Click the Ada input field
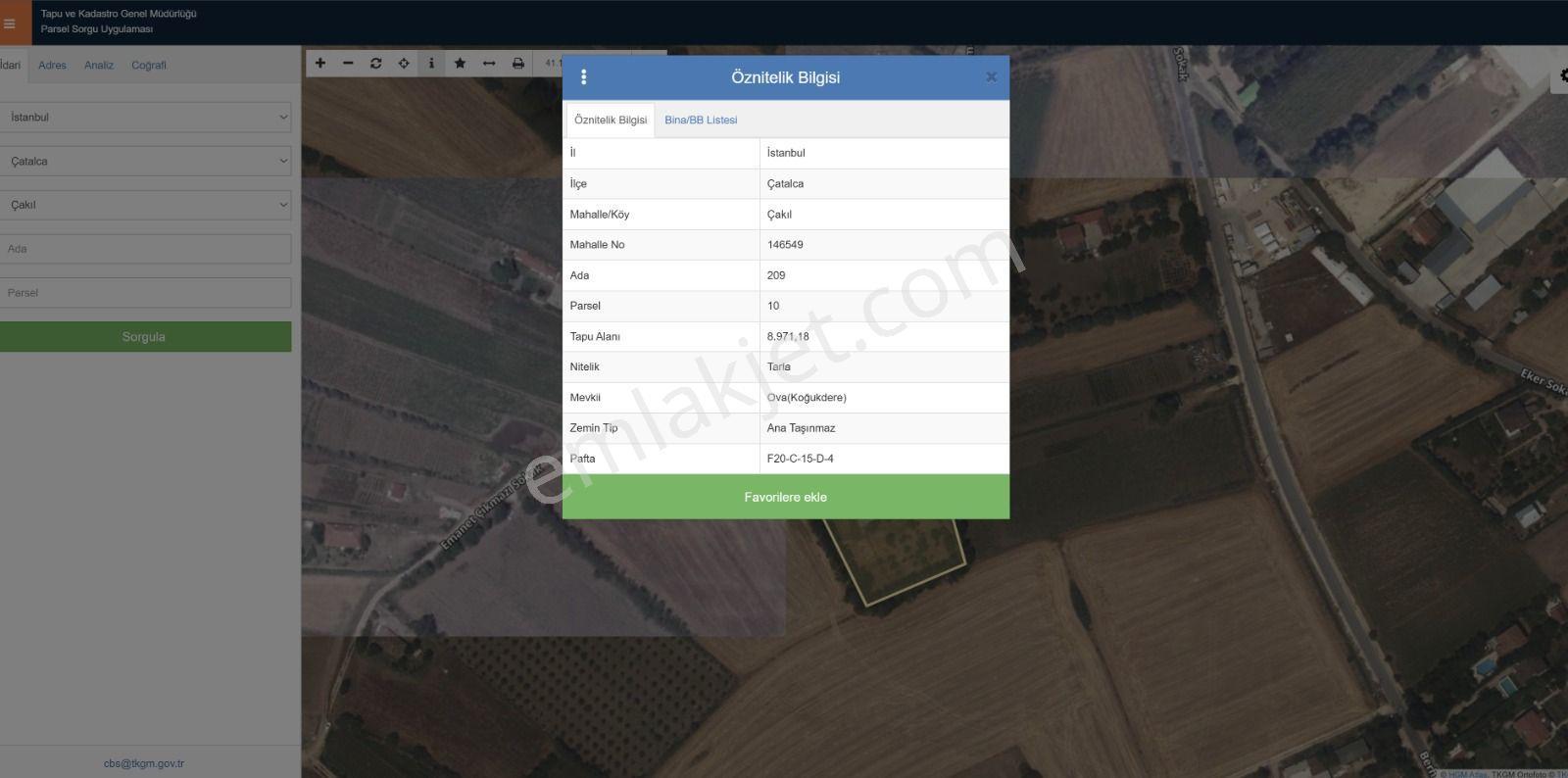Screen dimensions: 1568x778 pyautogui.click(x=145, y=249)
